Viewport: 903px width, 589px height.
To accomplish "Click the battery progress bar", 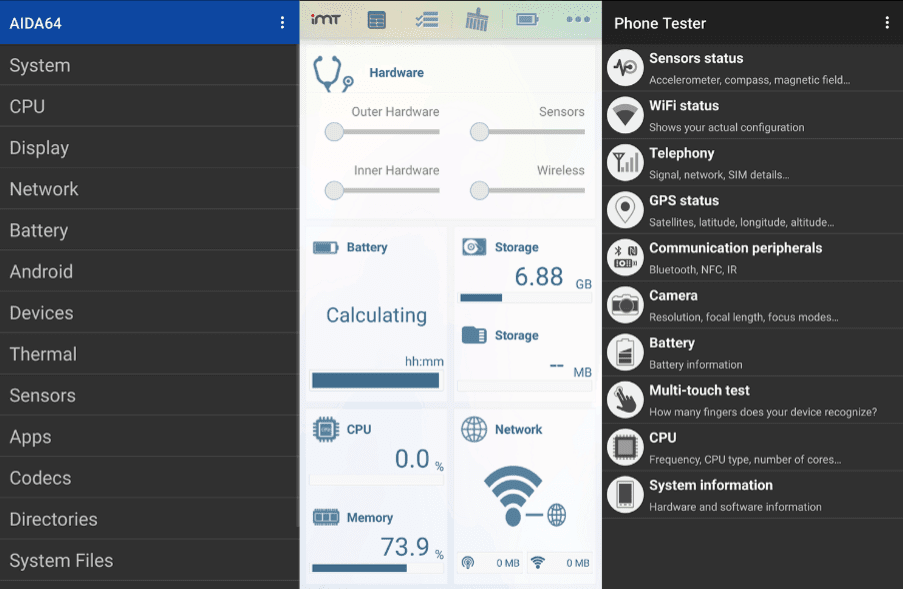I will point(375,380).
